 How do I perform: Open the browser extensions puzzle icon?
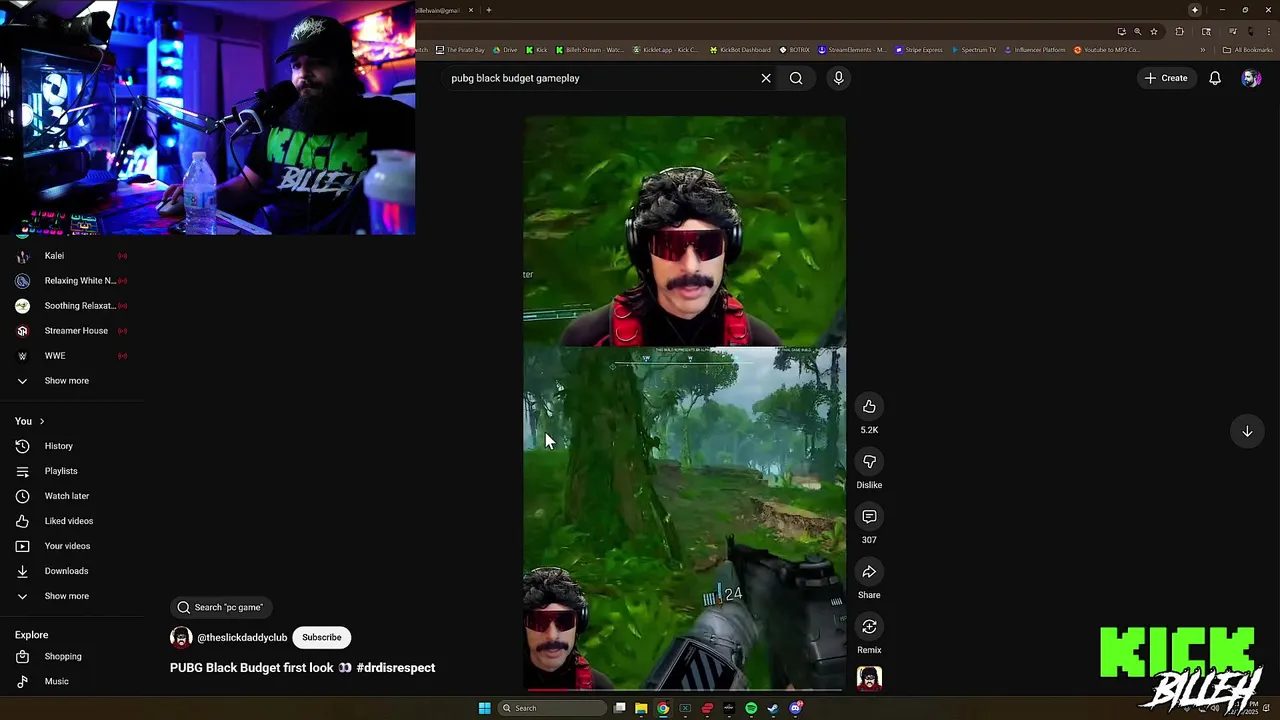click(1179, 31)
